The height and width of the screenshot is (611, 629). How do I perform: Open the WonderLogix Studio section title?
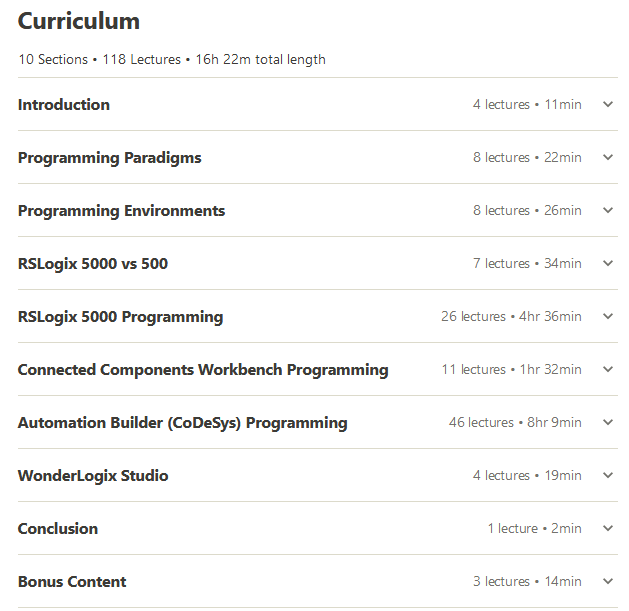pos(93,475)
